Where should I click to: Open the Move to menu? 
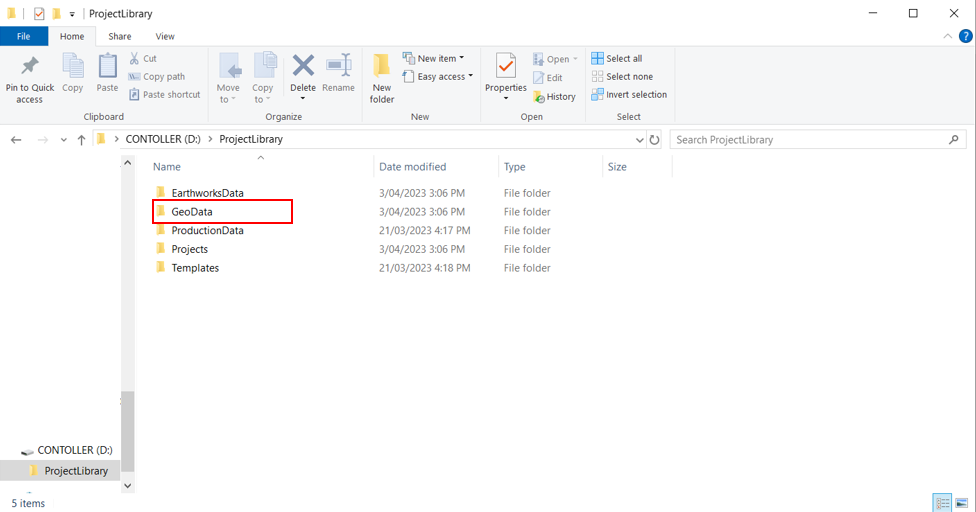point(228,78)
